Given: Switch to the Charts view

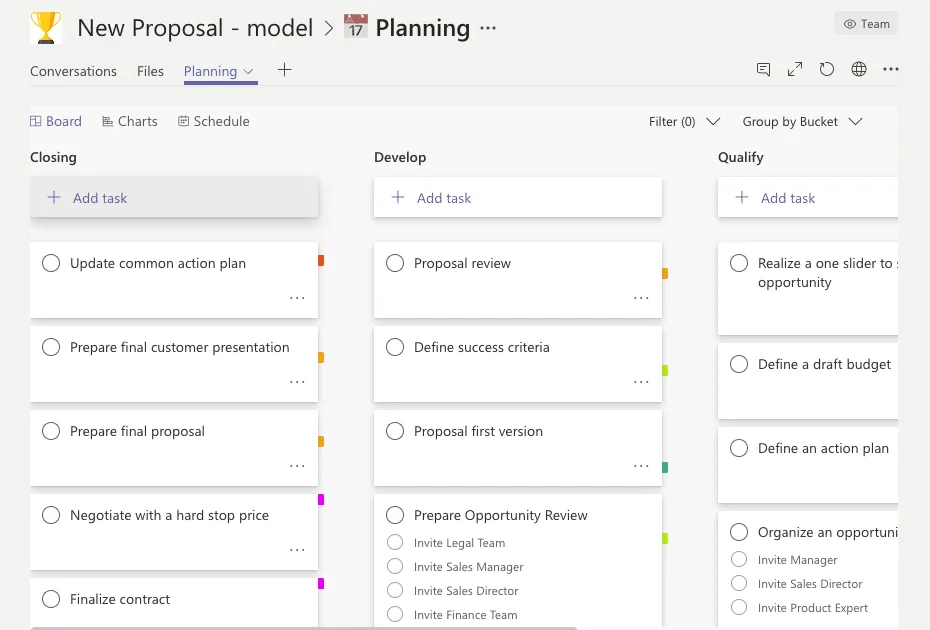Looking at the screenshot, I should [x=130, y=121].
